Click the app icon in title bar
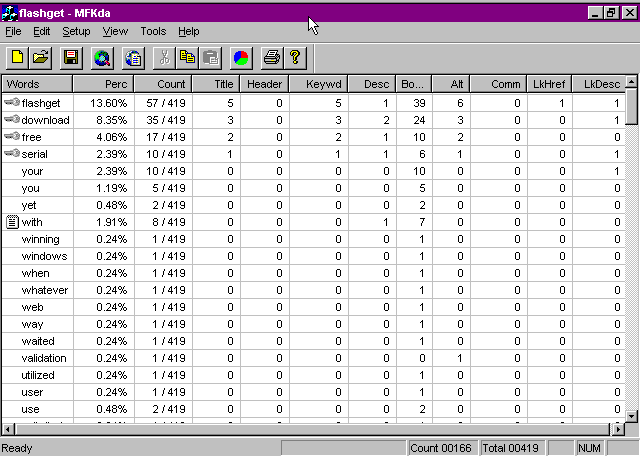 tap(9, 13)
